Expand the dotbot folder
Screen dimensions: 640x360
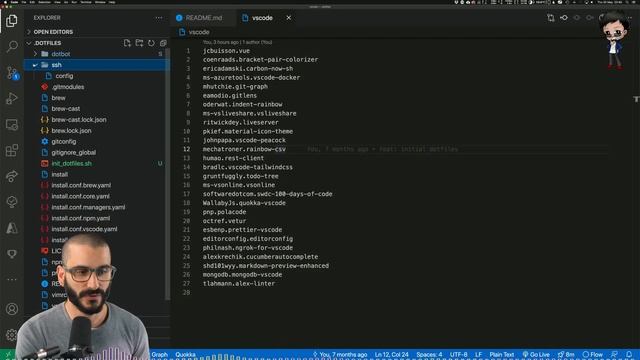[60, 54]
